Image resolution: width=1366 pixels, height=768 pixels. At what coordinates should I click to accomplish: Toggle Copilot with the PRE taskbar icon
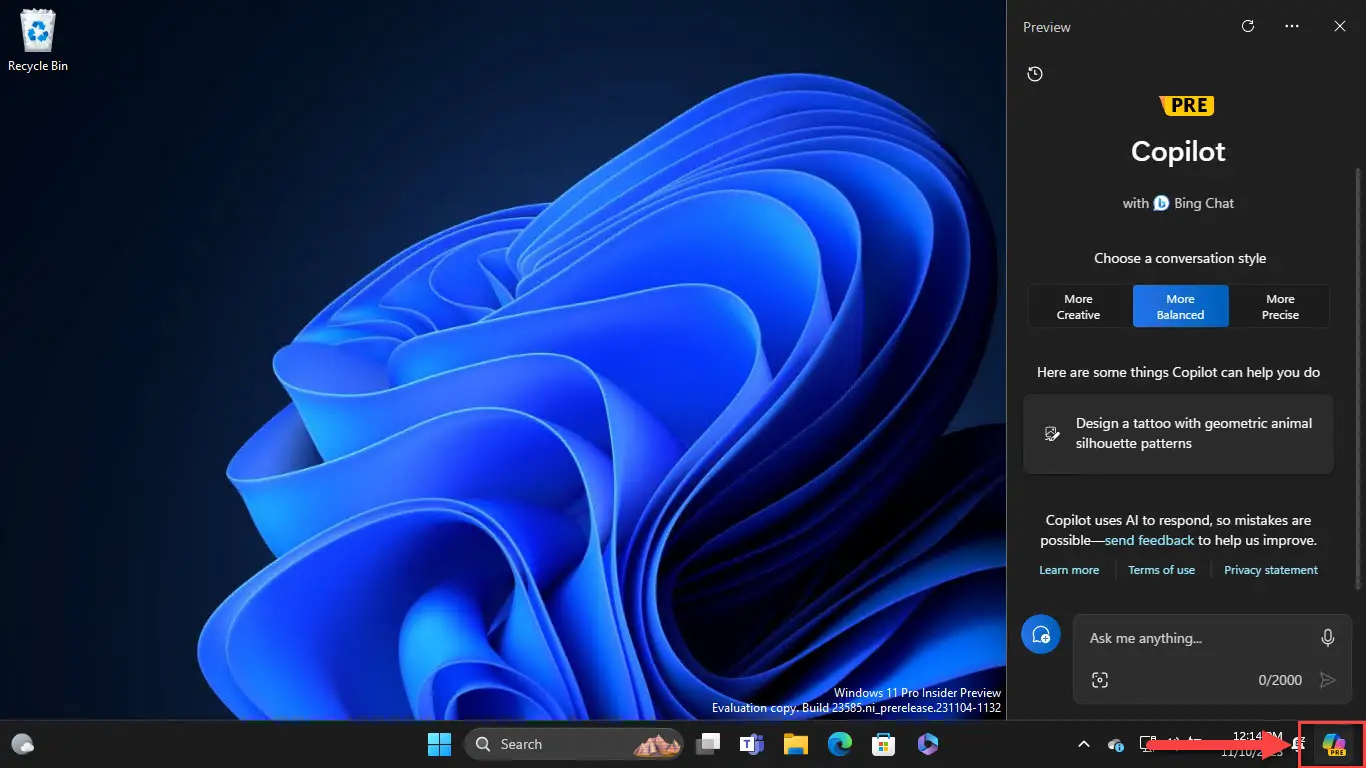pos(1334,744)
